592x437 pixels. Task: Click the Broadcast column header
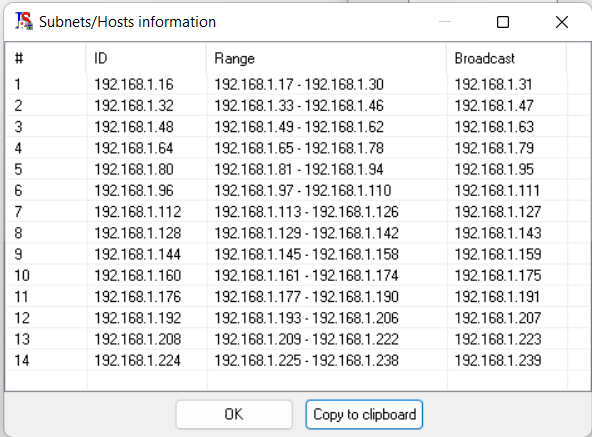point(507,59)
